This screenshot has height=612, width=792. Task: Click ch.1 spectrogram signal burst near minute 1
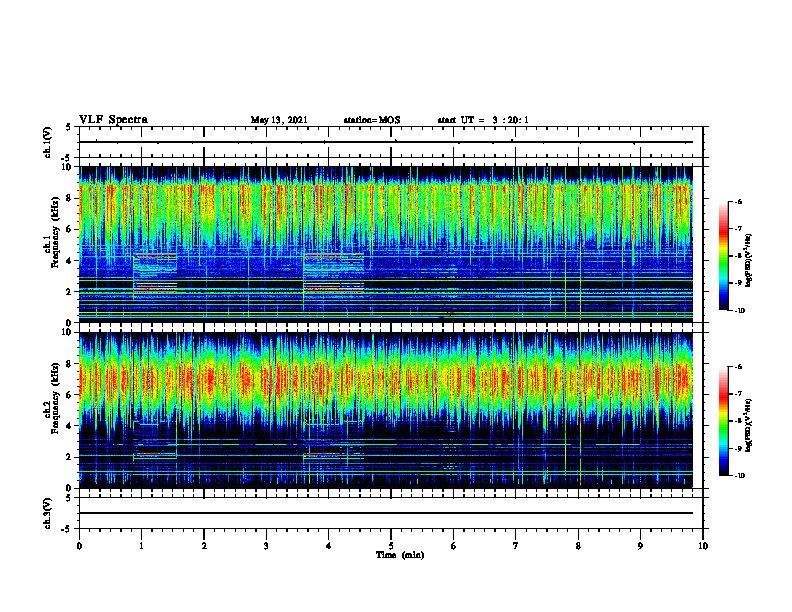tap(155, 275)
